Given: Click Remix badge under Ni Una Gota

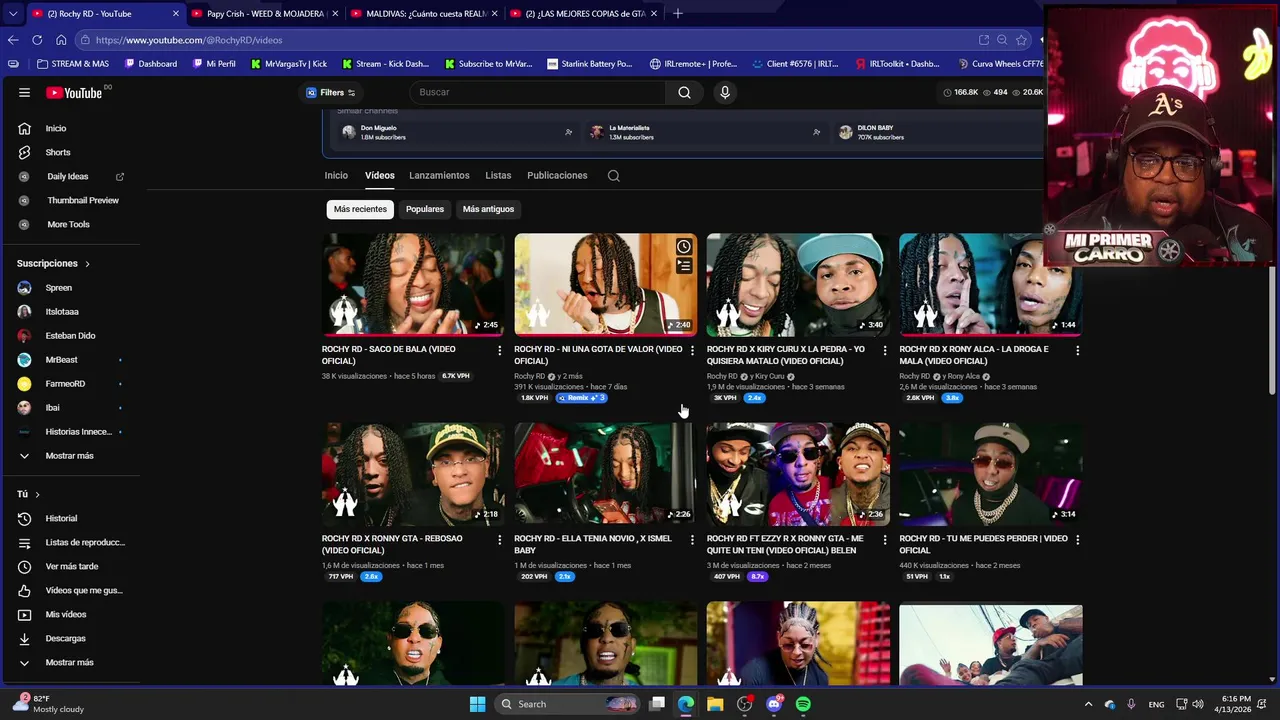Looking at the screenshot, I should coord(581,398).
